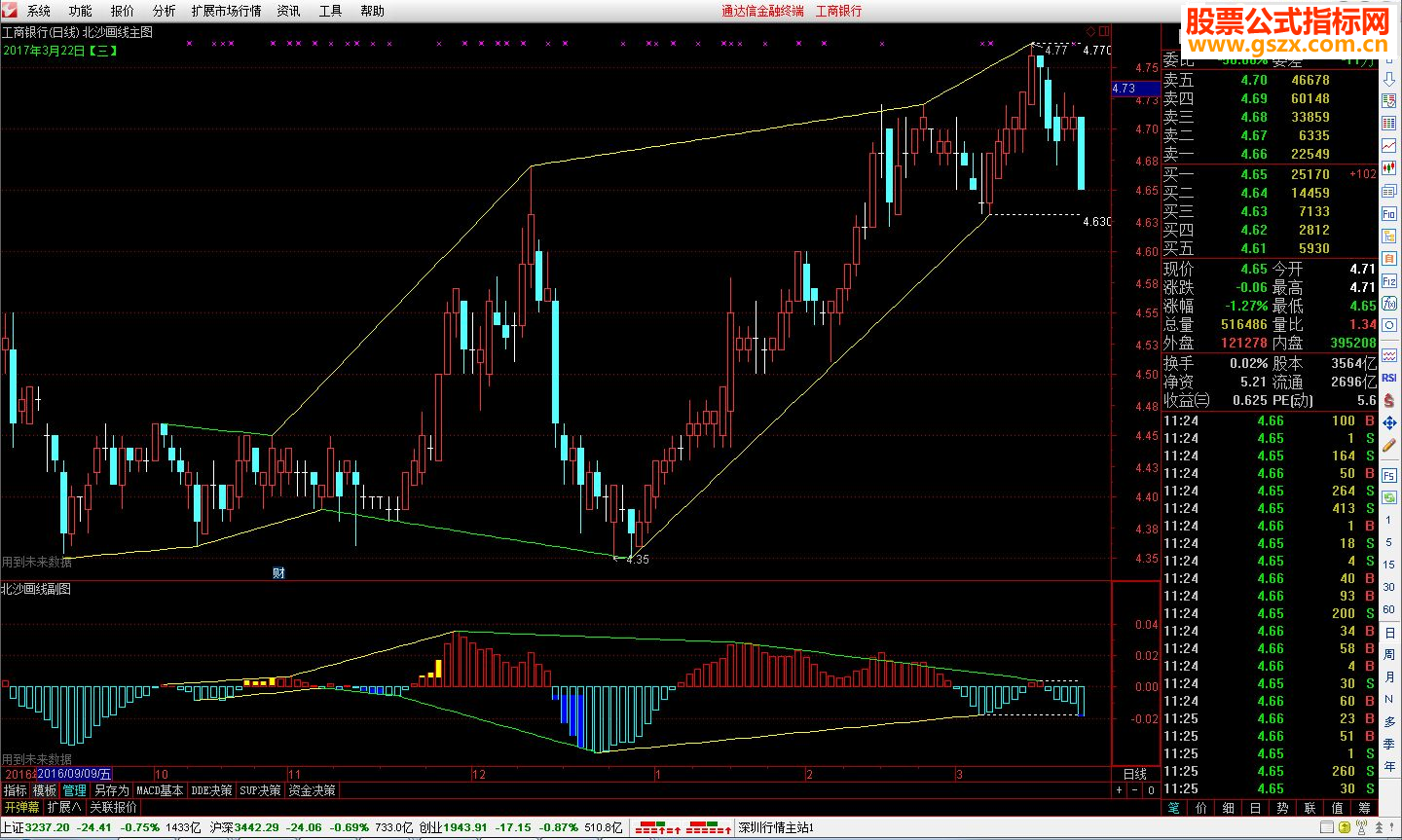Switch to the 联 linked tab
This screenshot has width=1402, height=840.
[1310, 808]
